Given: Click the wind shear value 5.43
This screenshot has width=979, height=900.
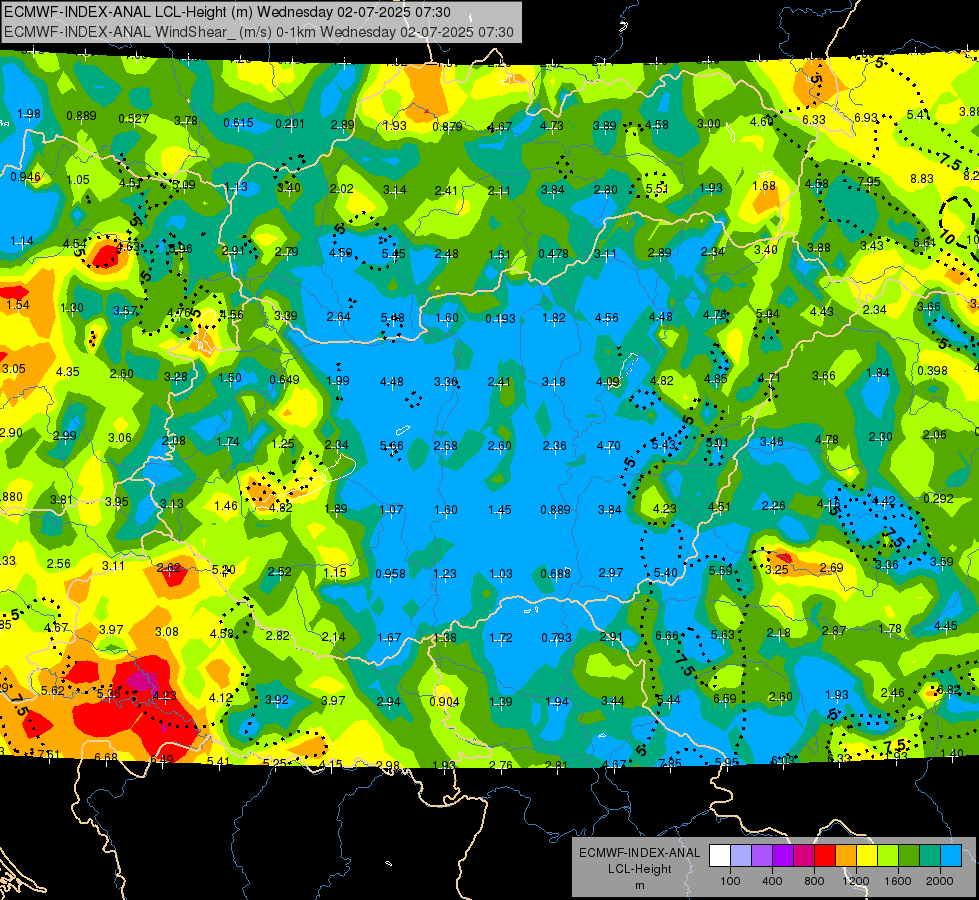Looking at the screenshot, I should click(x=663, y=444).
